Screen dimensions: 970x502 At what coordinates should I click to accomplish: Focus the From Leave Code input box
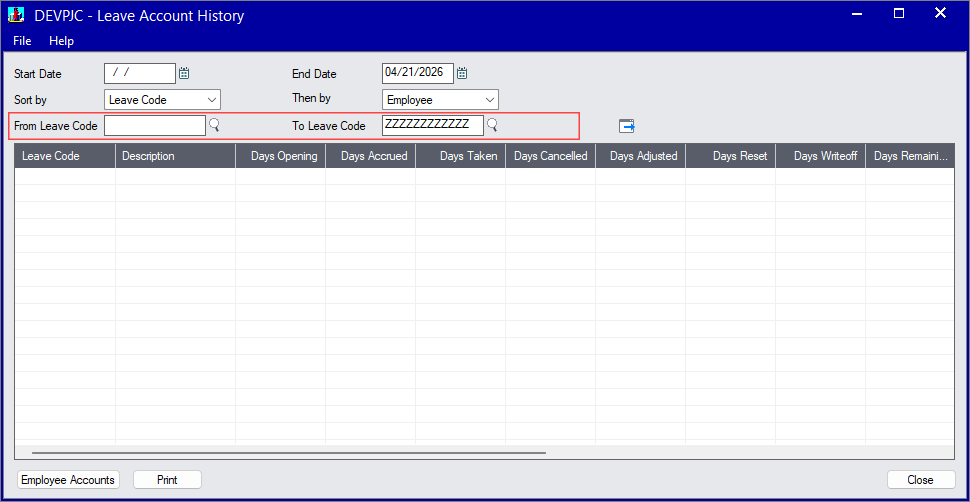[x=155, y=125]
